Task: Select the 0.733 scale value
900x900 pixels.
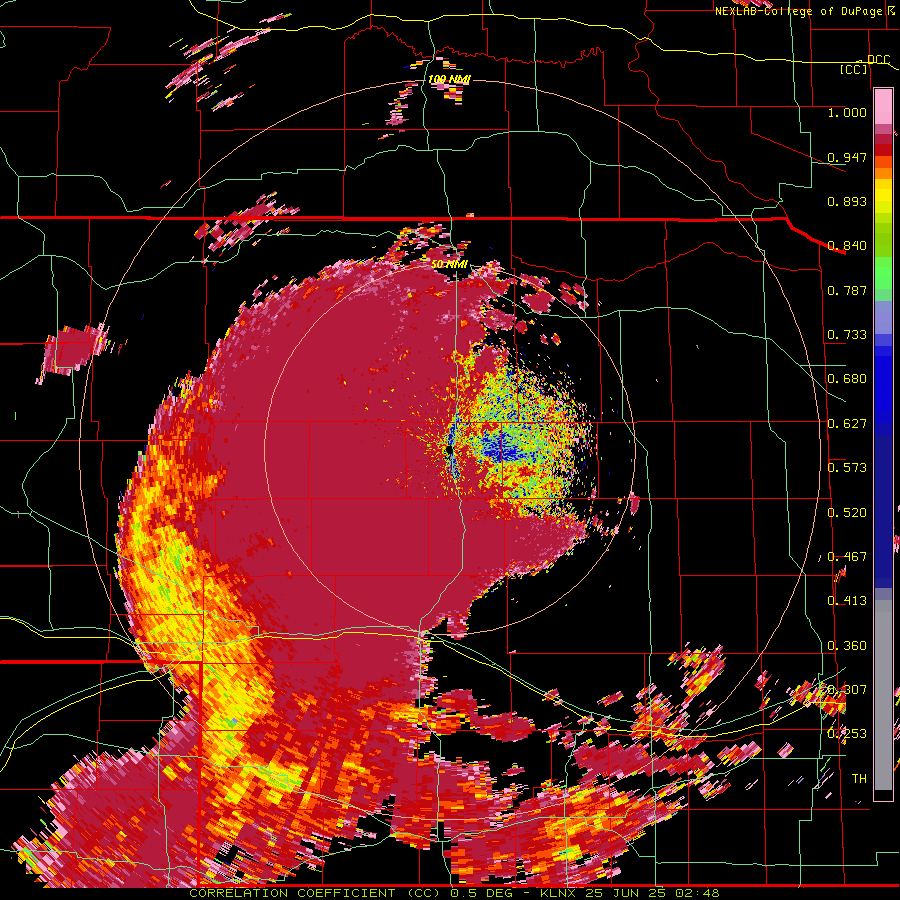Action: pos(847,335)
